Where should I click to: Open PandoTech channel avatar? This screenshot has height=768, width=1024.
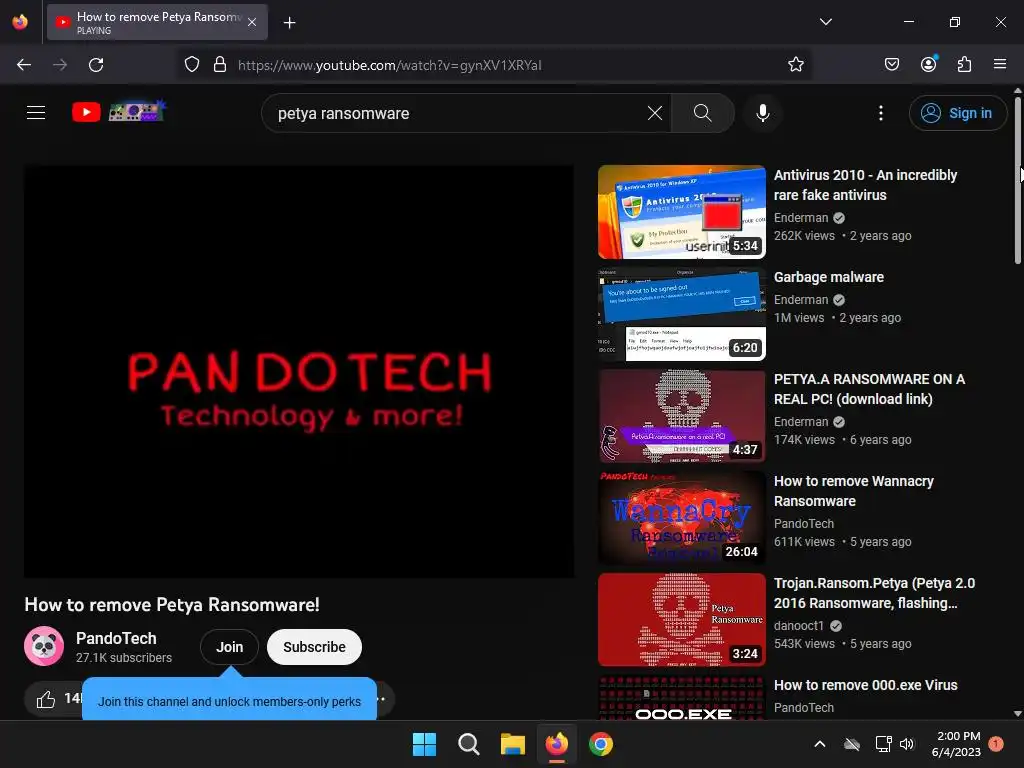pyautogui.click(x=44, y=647)
